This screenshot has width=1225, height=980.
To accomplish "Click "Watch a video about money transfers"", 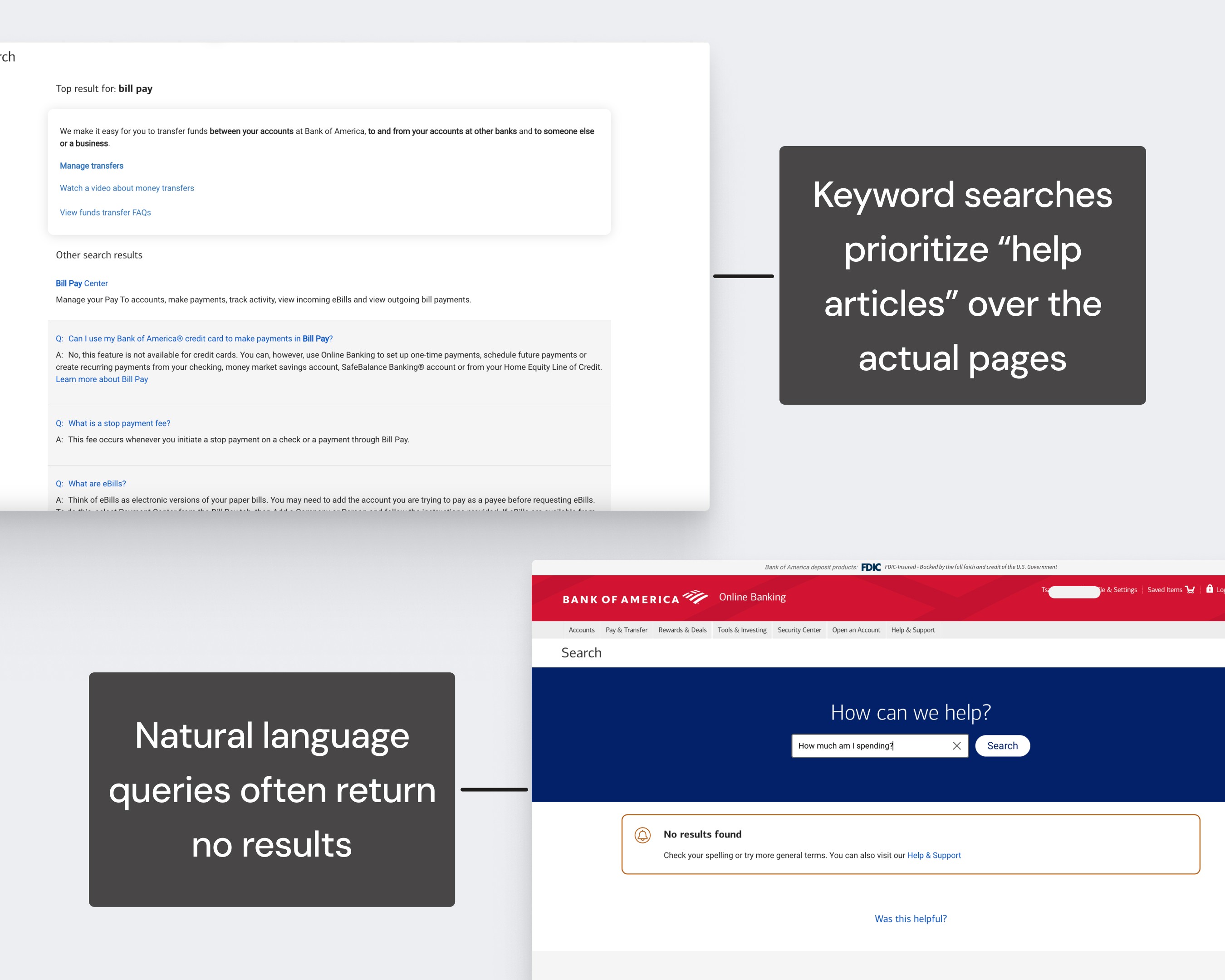I will (127, 188).
